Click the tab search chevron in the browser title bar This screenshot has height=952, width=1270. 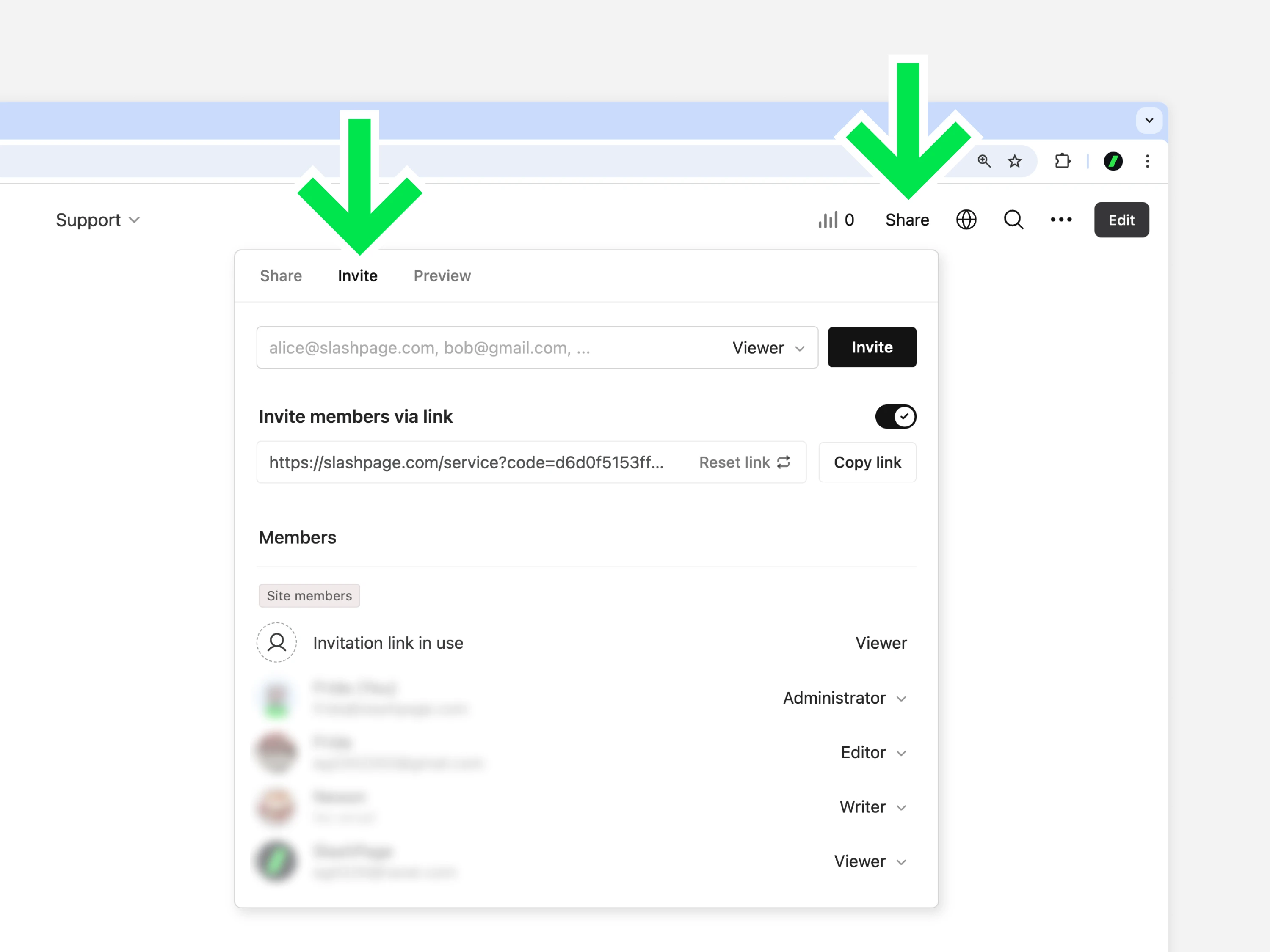1149,121
